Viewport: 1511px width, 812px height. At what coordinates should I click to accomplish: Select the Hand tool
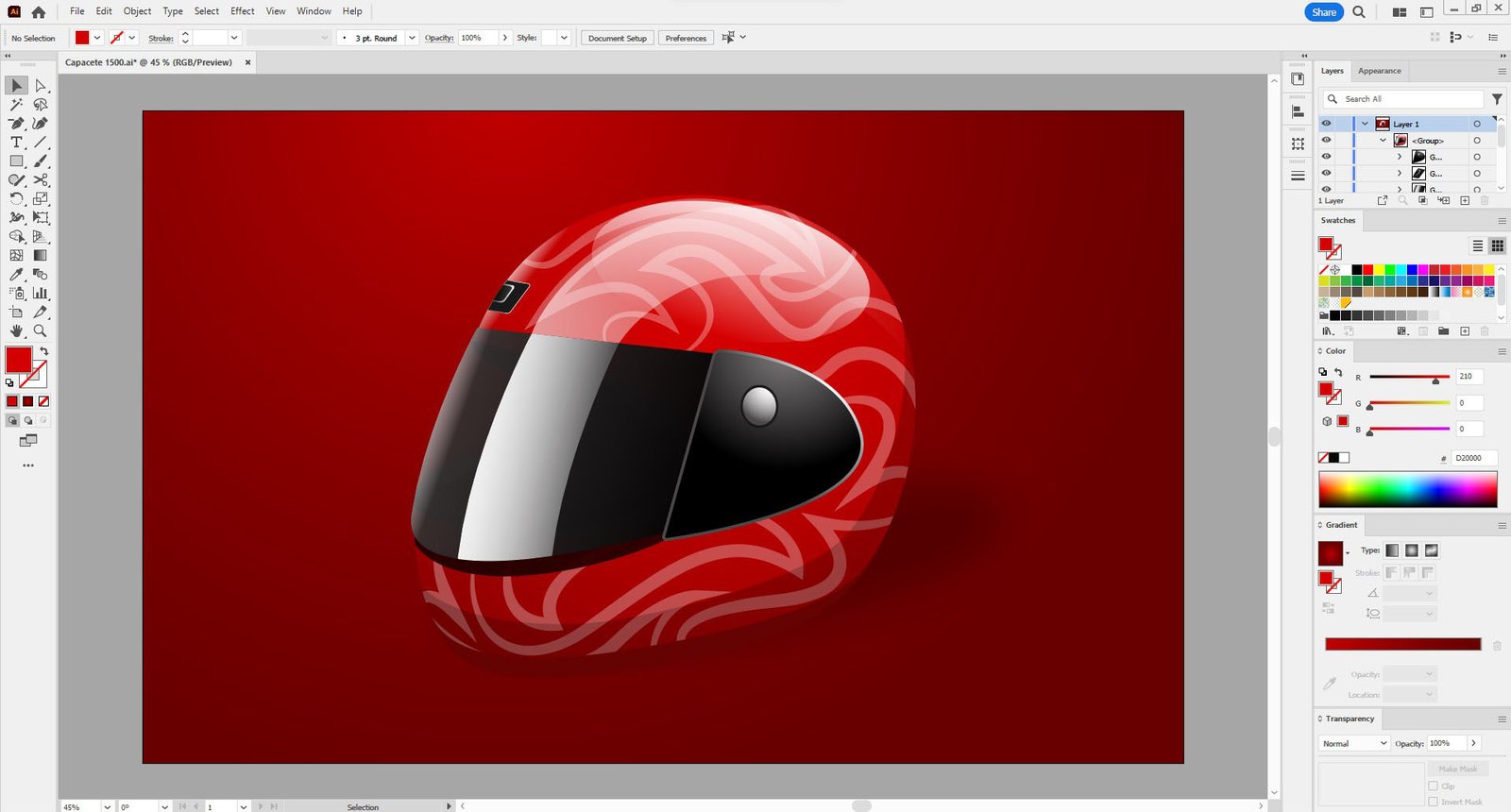pos(16,331)
